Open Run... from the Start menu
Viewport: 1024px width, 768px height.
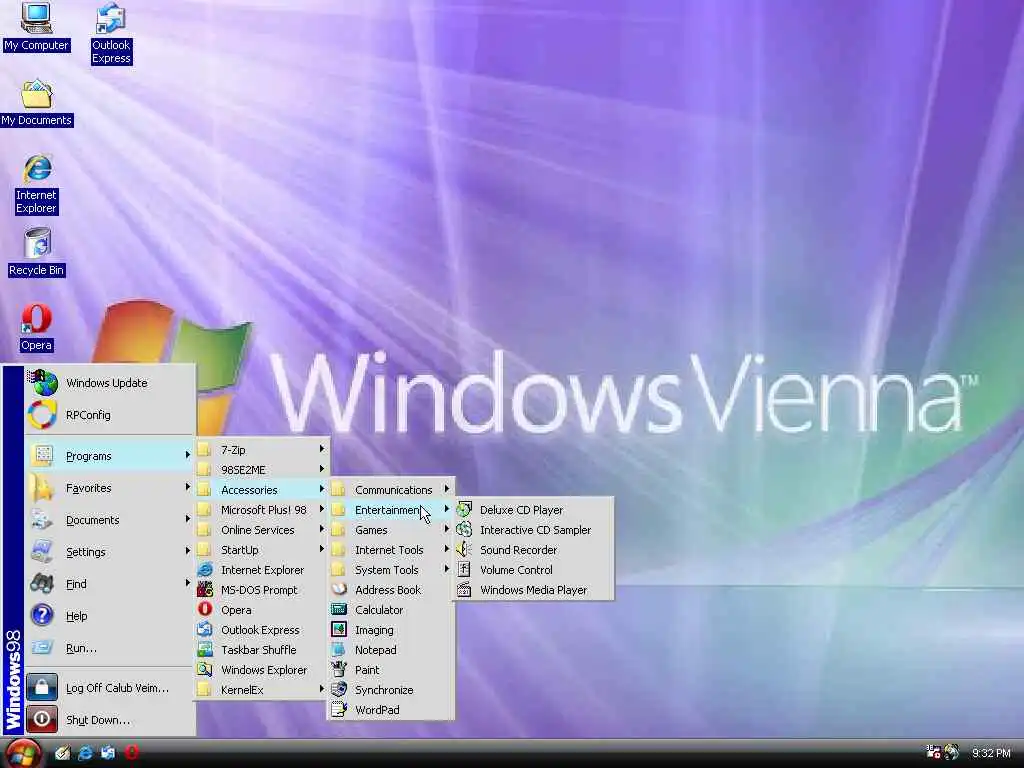point(110,648)
